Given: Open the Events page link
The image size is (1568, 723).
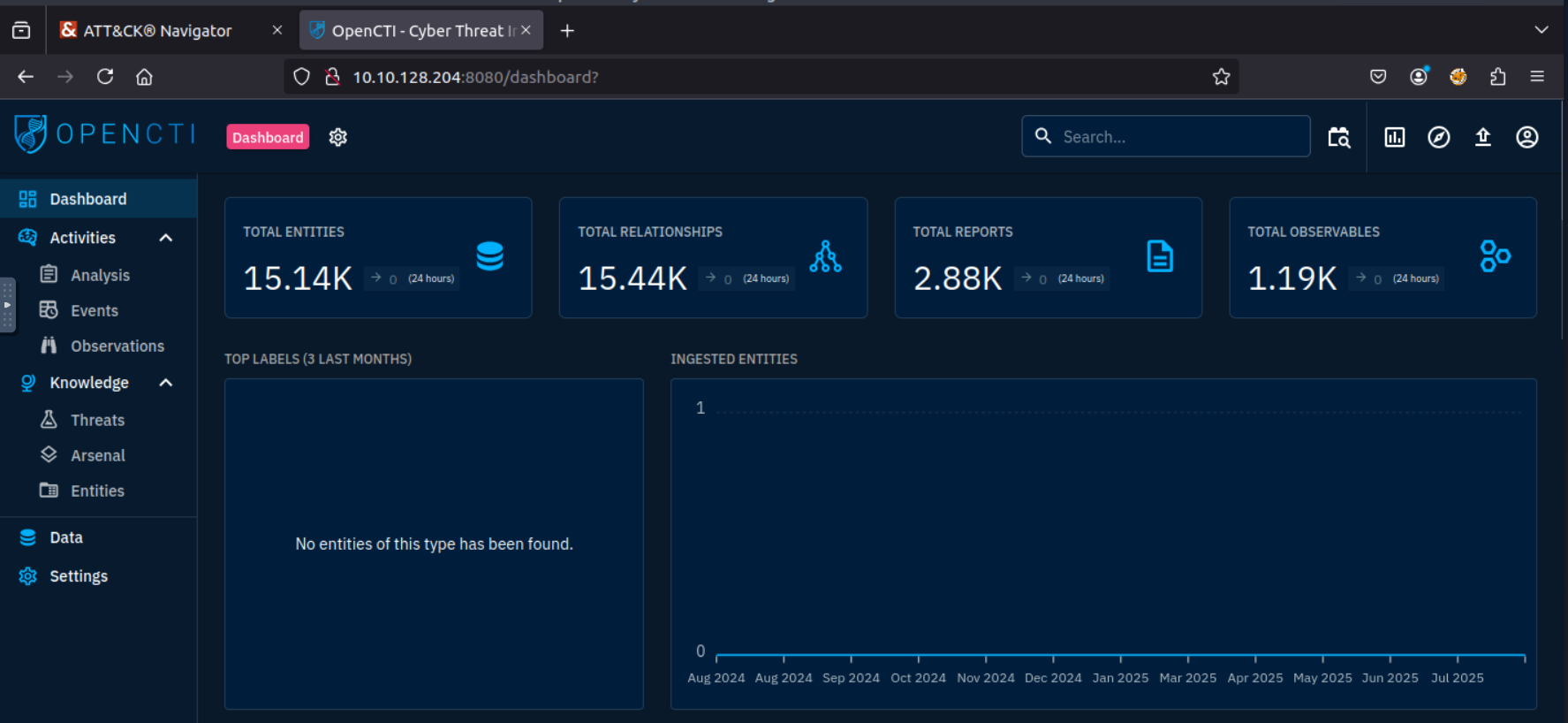Looking at the screenshot, I should (95, 310).
